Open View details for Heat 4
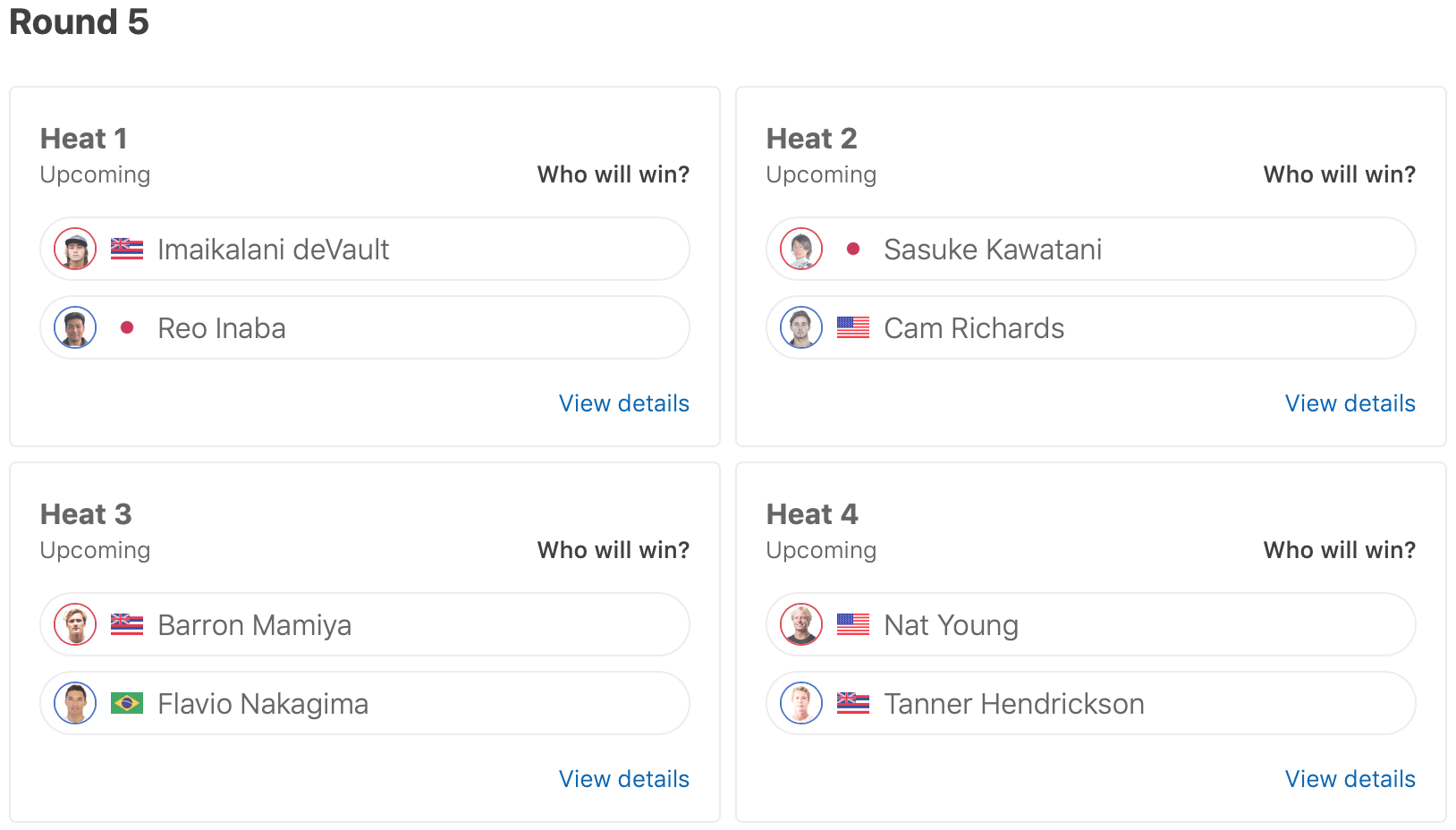The height and width of the screenshot is (830, 1456). (1350, 779)
